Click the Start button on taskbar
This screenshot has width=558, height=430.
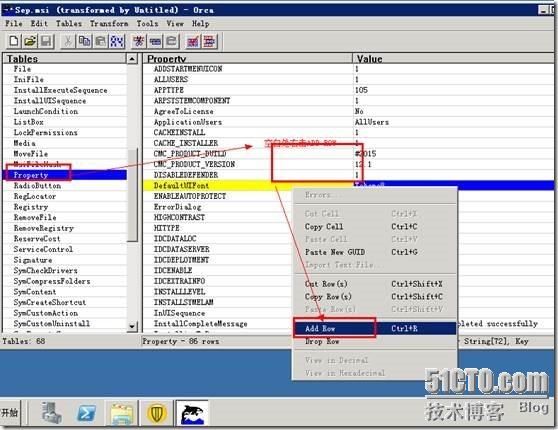coord(10,413)
